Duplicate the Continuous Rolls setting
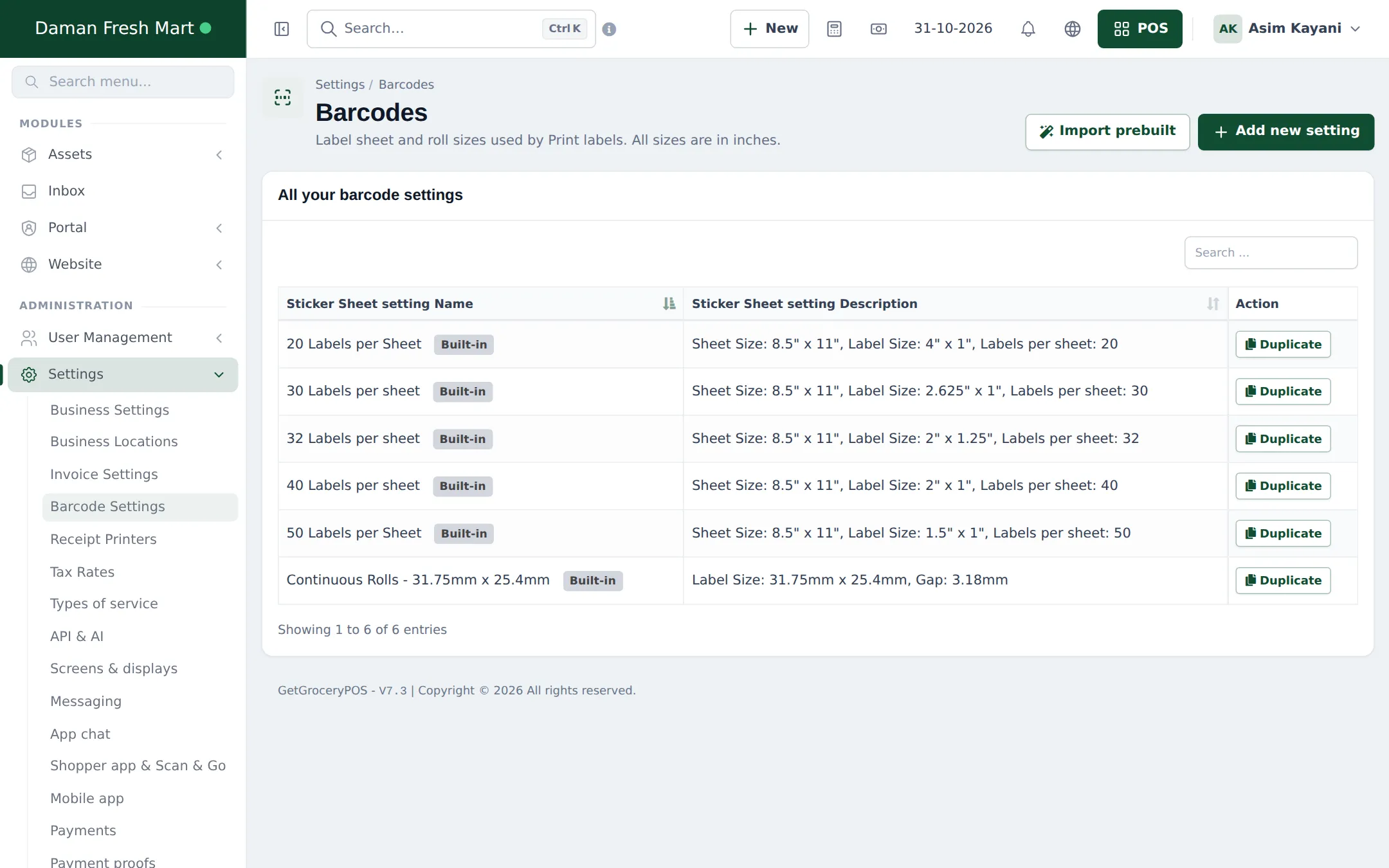 [1283, 581]
